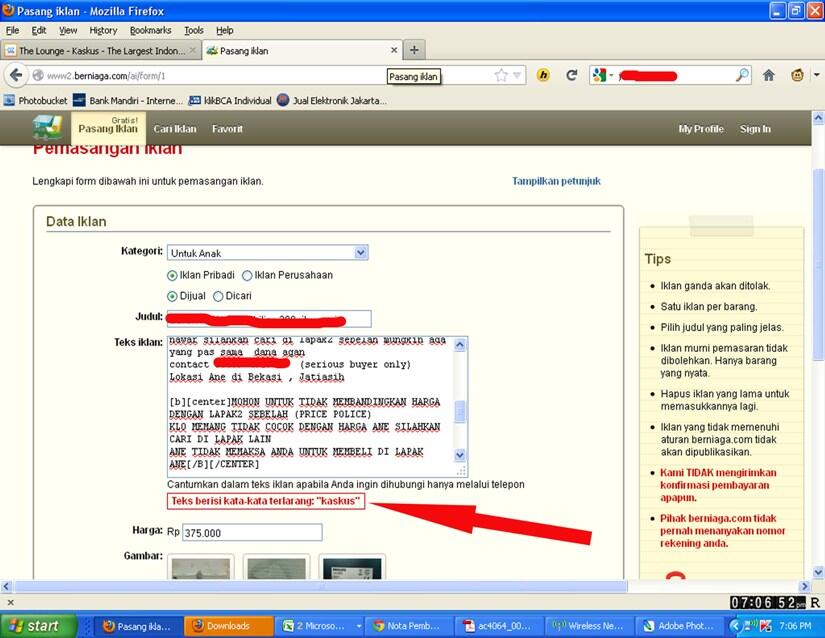Viewport: 825px width, 638px height.
Task: Go back with the browser back arrow
Action: (x=16, y=76)
